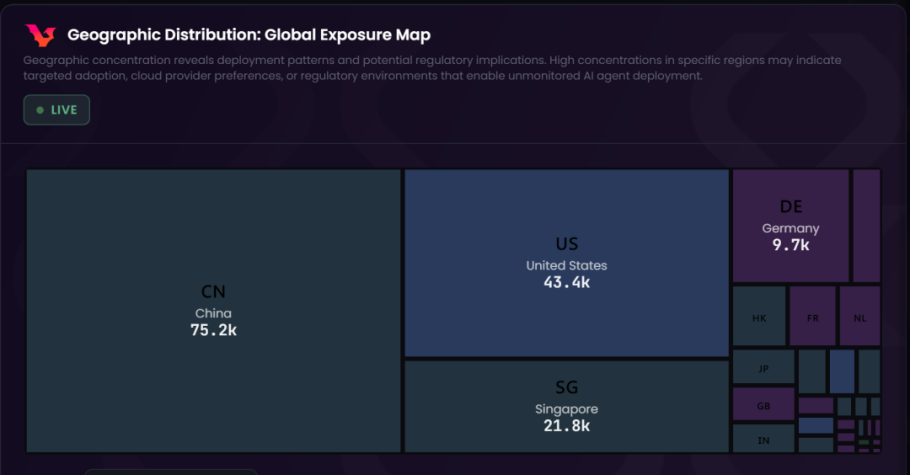Image resolution: width=910 pixels, height=475 pixels.
Task: Toggle the LIVE status badge
Action: tap(57, 110)
